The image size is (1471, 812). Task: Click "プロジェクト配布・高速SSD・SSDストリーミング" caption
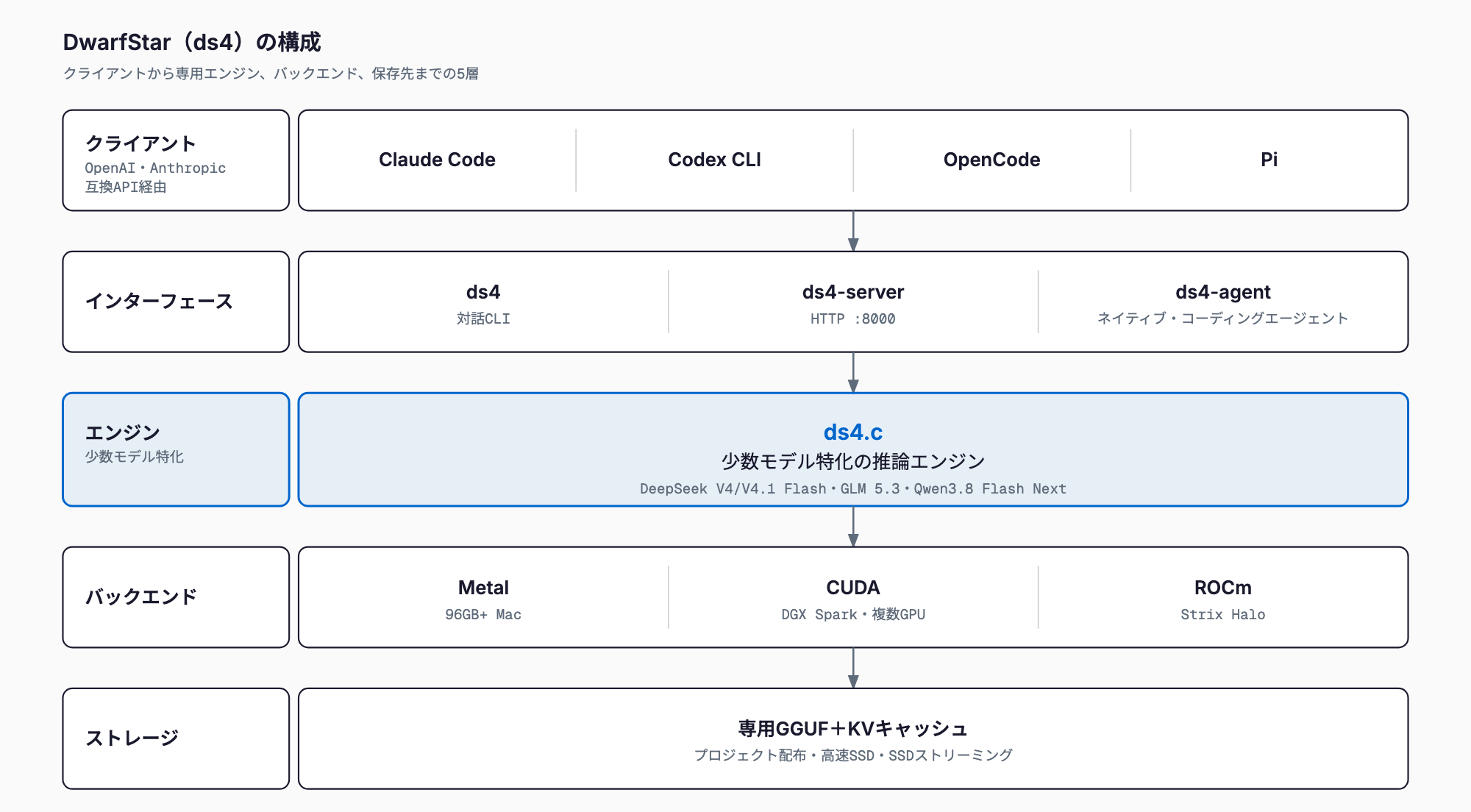pyautogui.click(x=853, y=755)
